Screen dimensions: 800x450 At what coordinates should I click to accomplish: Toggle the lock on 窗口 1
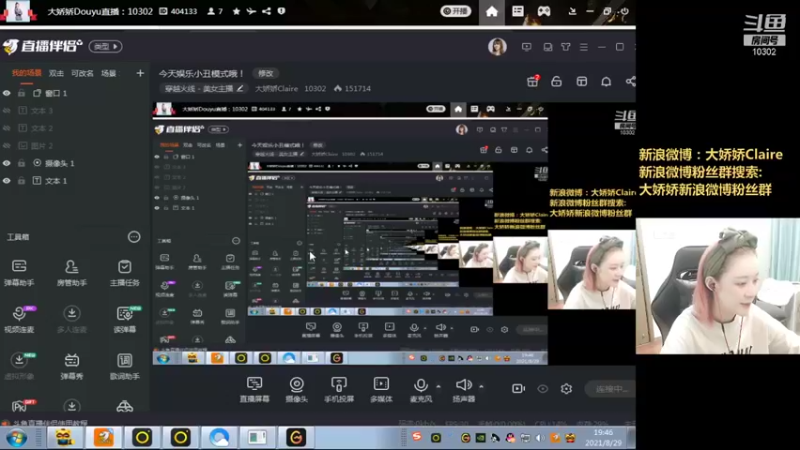pos(21,93)
